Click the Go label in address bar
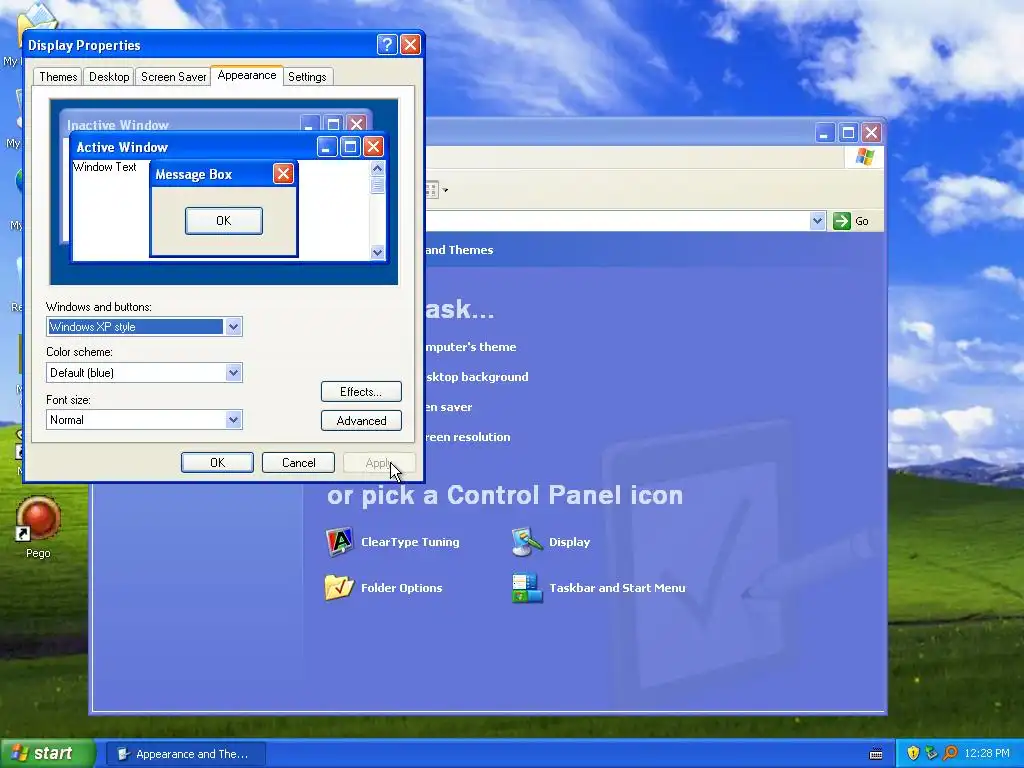 pos(862,221)
